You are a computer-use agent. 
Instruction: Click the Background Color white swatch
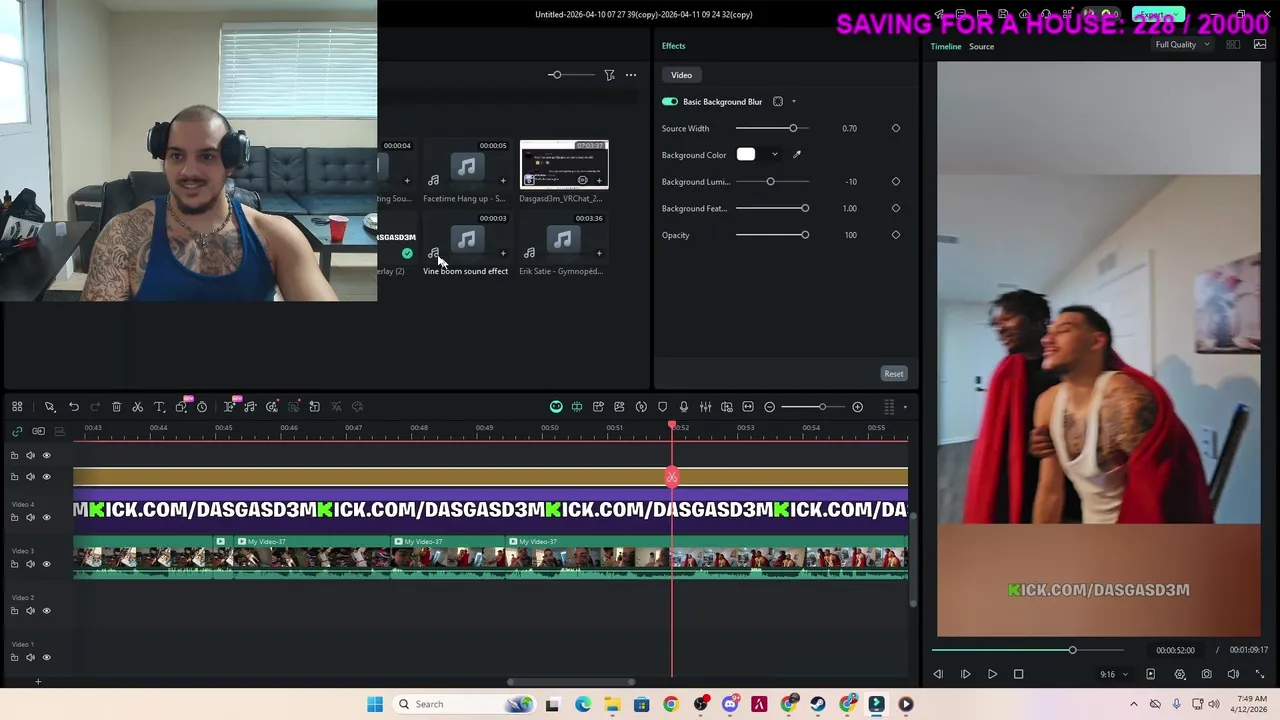[x=746, y=155]
